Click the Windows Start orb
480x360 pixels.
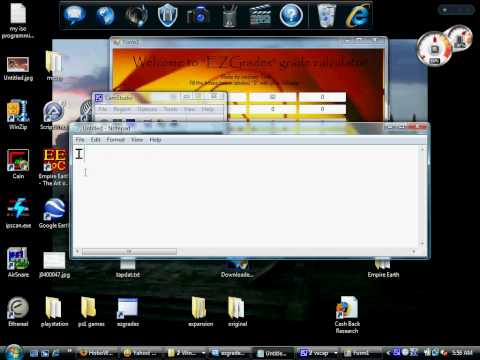(x=13, y=352)
